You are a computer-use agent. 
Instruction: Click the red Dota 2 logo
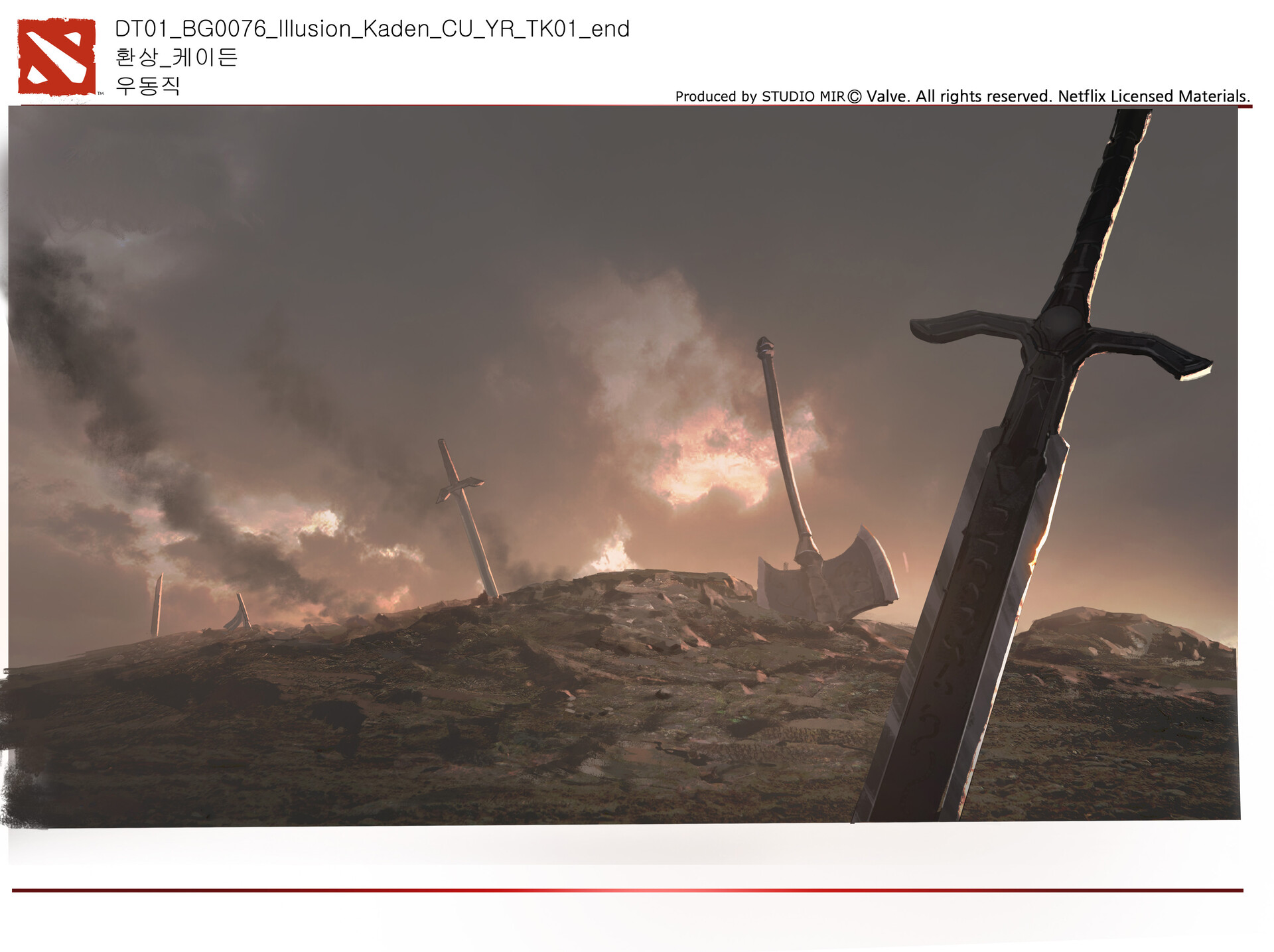point(56,57)
